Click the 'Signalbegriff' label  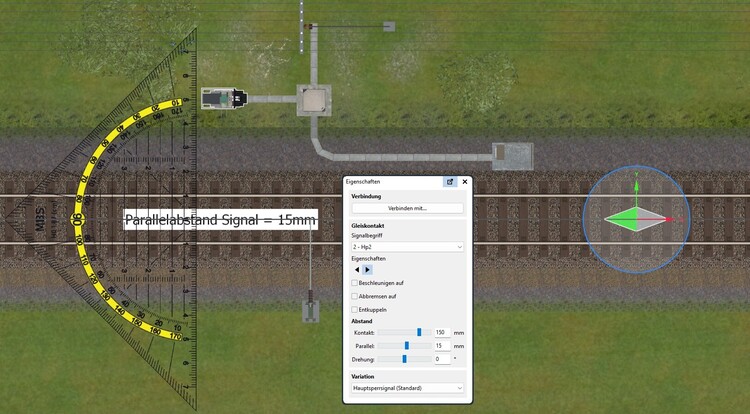[367, 236]
